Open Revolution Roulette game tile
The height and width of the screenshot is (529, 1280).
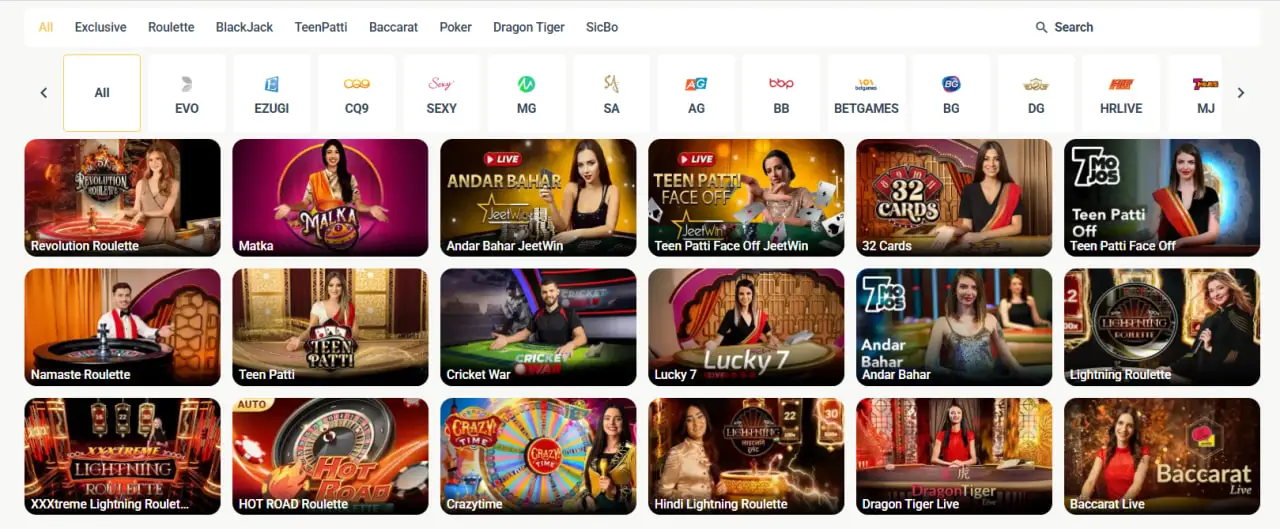click(x=122, y=198)
